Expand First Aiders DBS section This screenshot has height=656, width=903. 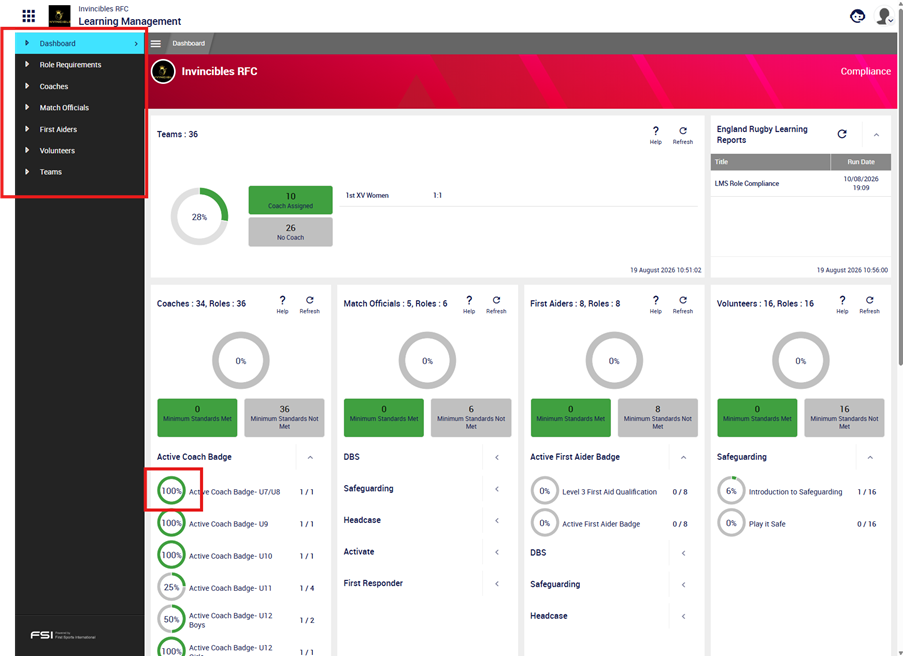tap(684, 553)
